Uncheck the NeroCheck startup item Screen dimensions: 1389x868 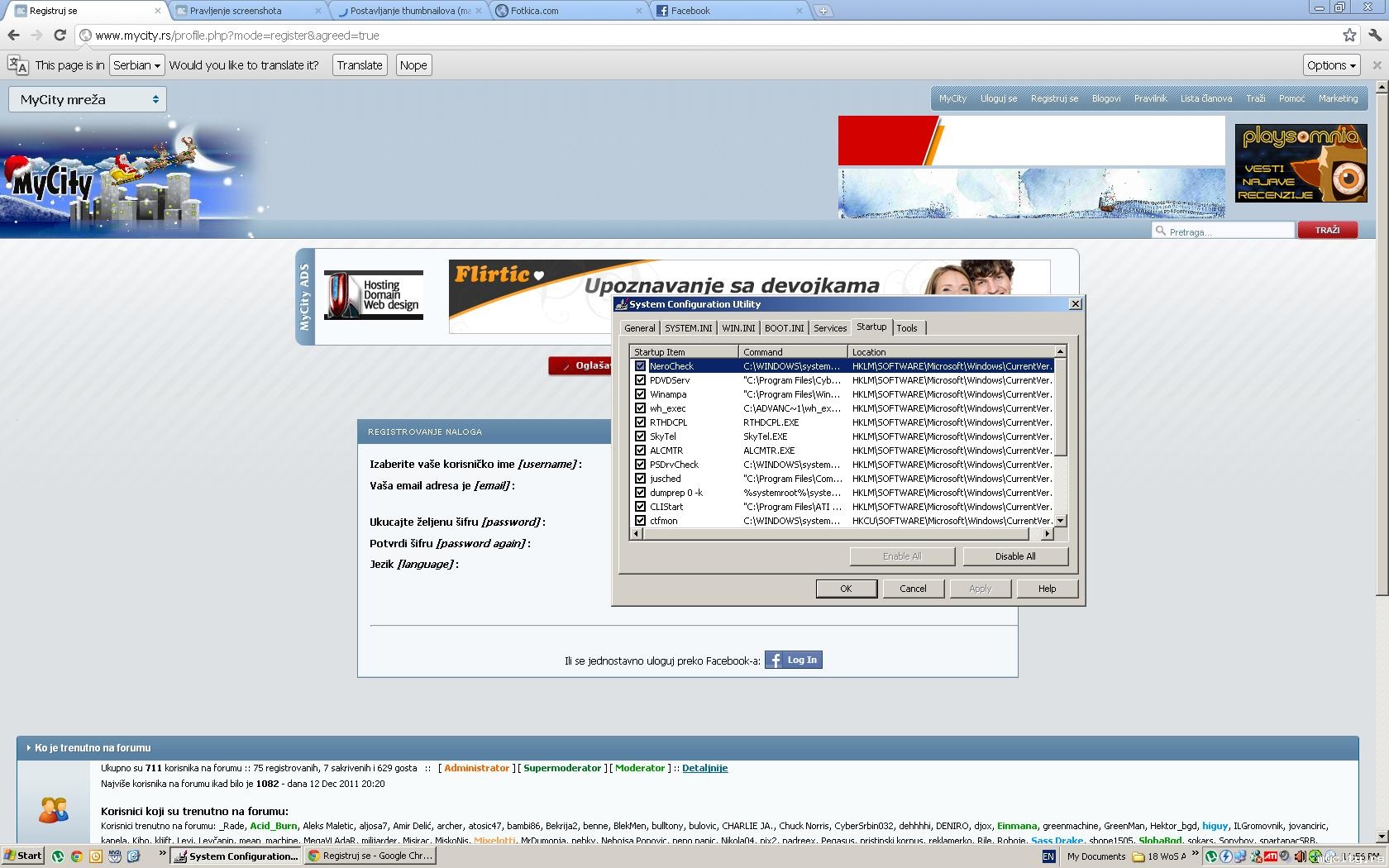pyautogui.click(x=640, y=366)
